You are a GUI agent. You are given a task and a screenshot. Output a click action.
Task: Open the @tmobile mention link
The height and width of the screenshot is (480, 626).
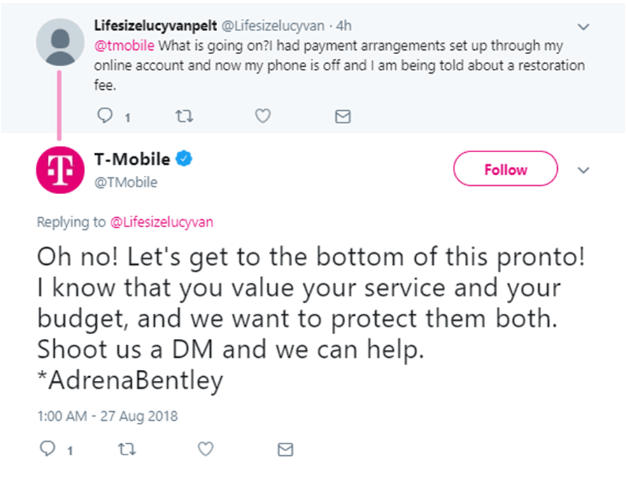pos(124,46)
